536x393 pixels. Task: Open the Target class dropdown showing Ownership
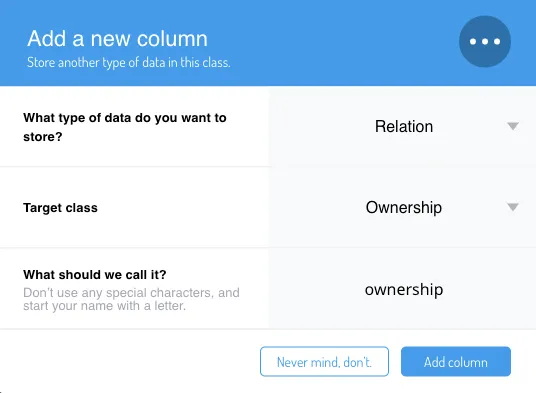coord(402,207)
